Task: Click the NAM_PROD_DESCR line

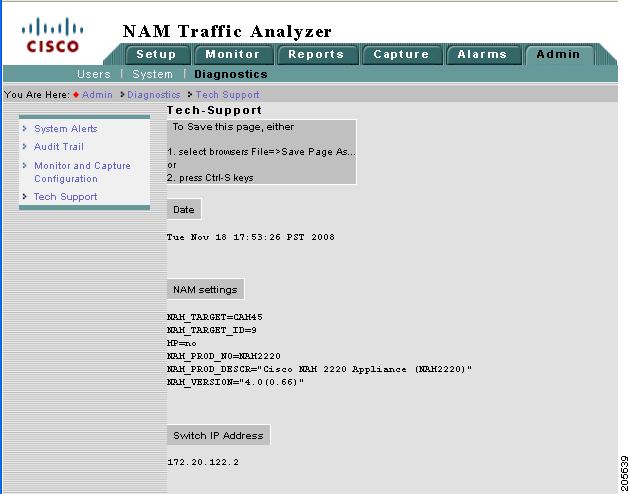Action: click(x=319, y=369)
